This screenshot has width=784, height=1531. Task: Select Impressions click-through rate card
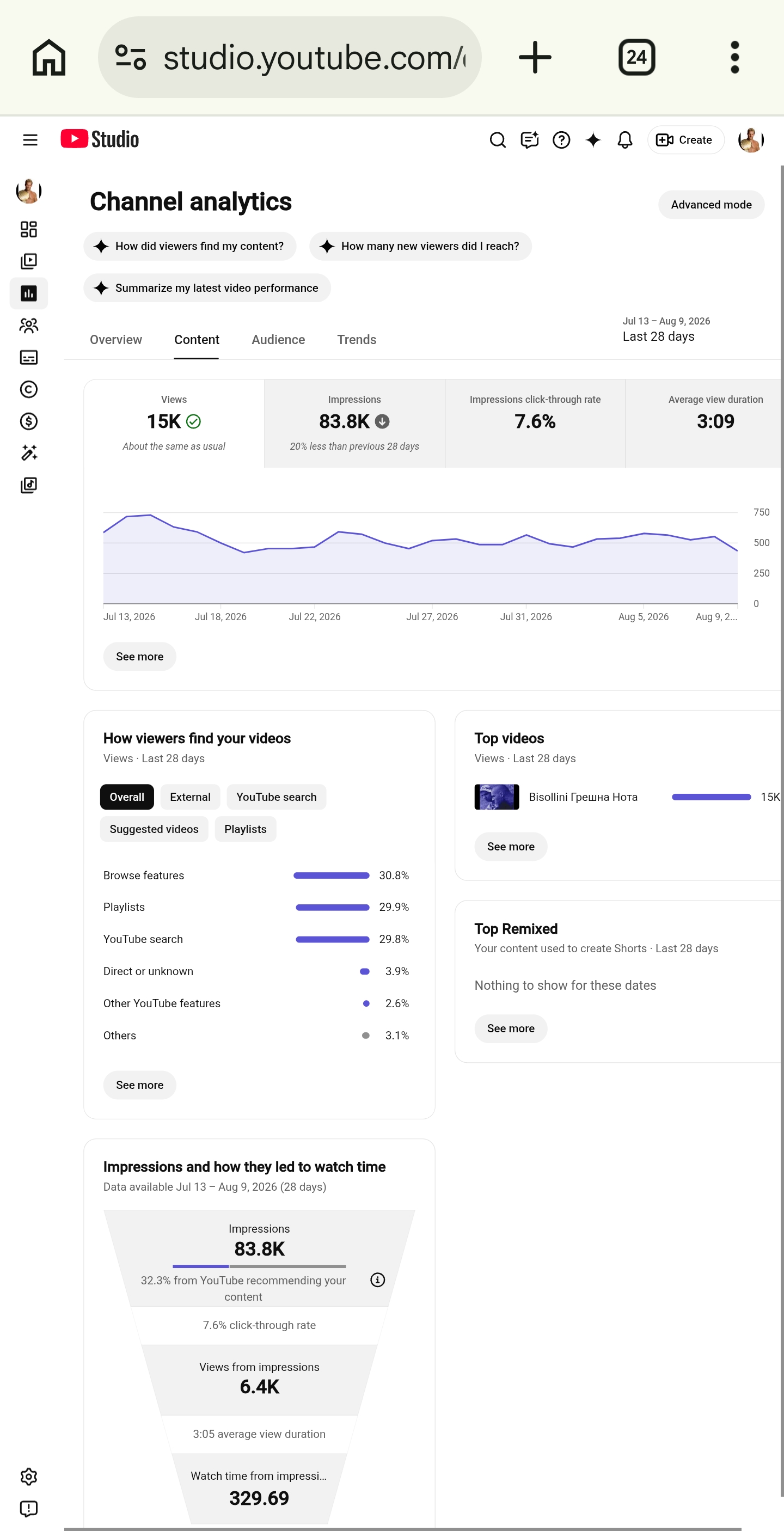click(535, 423)
